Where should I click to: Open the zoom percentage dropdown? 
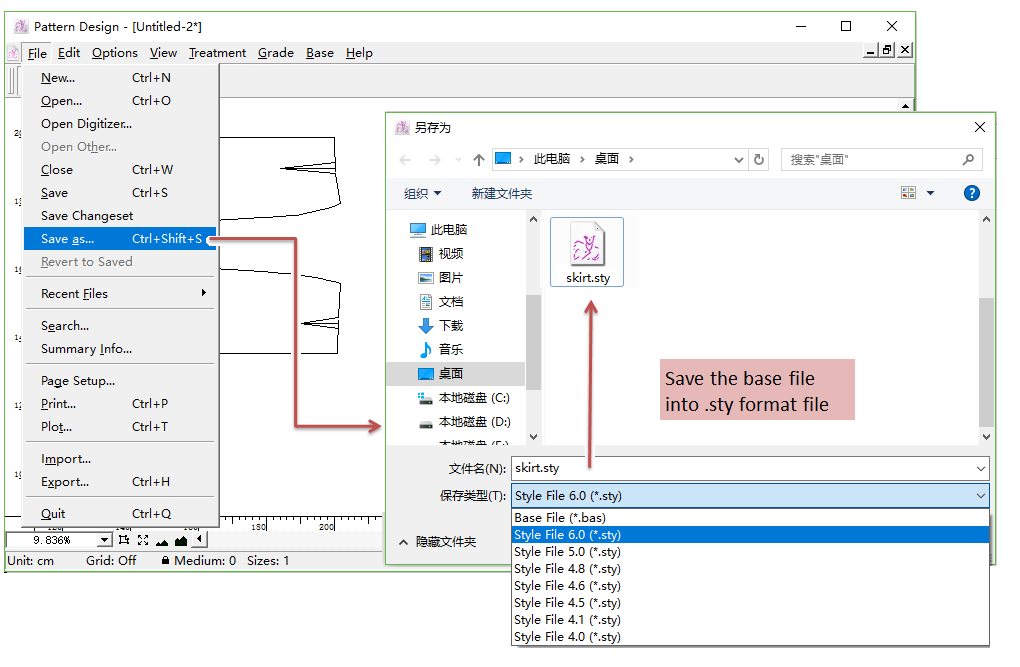(104, 540)
